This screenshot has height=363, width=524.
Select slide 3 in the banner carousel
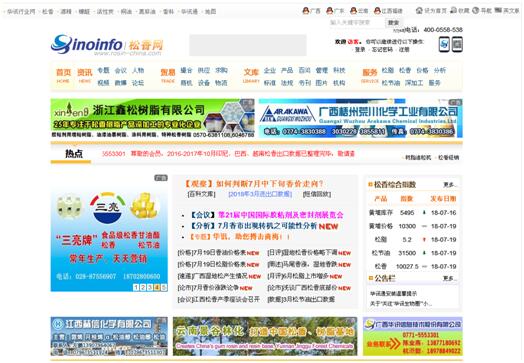pos(150,287)
